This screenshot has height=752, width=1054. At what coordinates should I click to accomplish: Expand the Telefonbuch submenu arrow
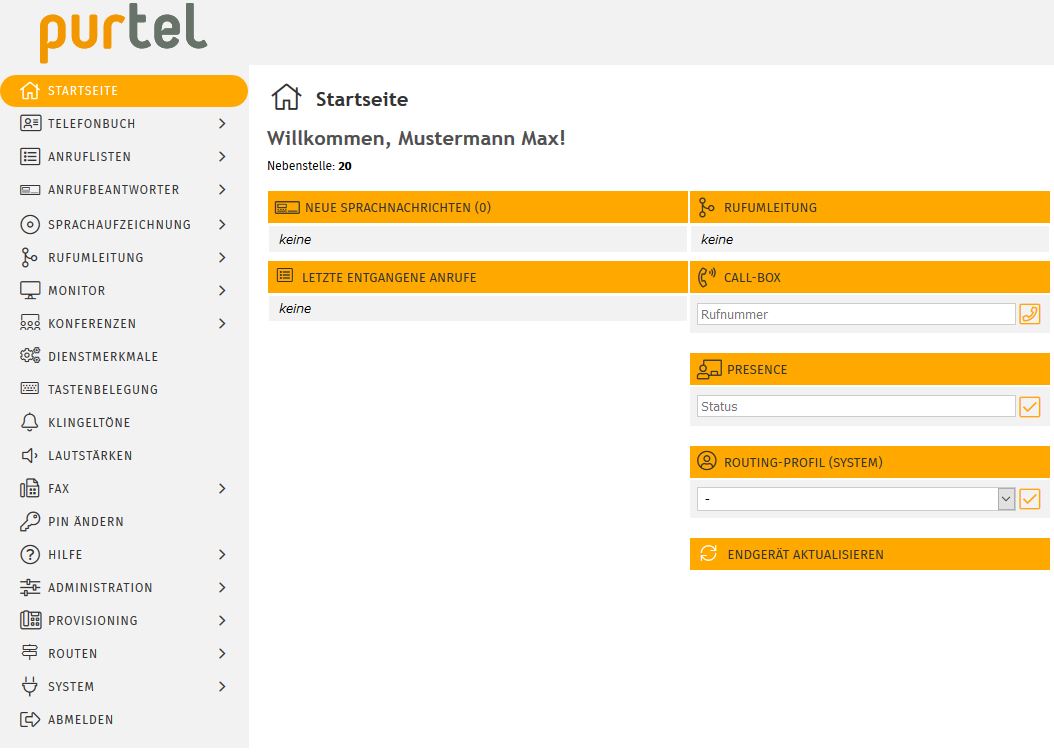(x=222, y=123)
